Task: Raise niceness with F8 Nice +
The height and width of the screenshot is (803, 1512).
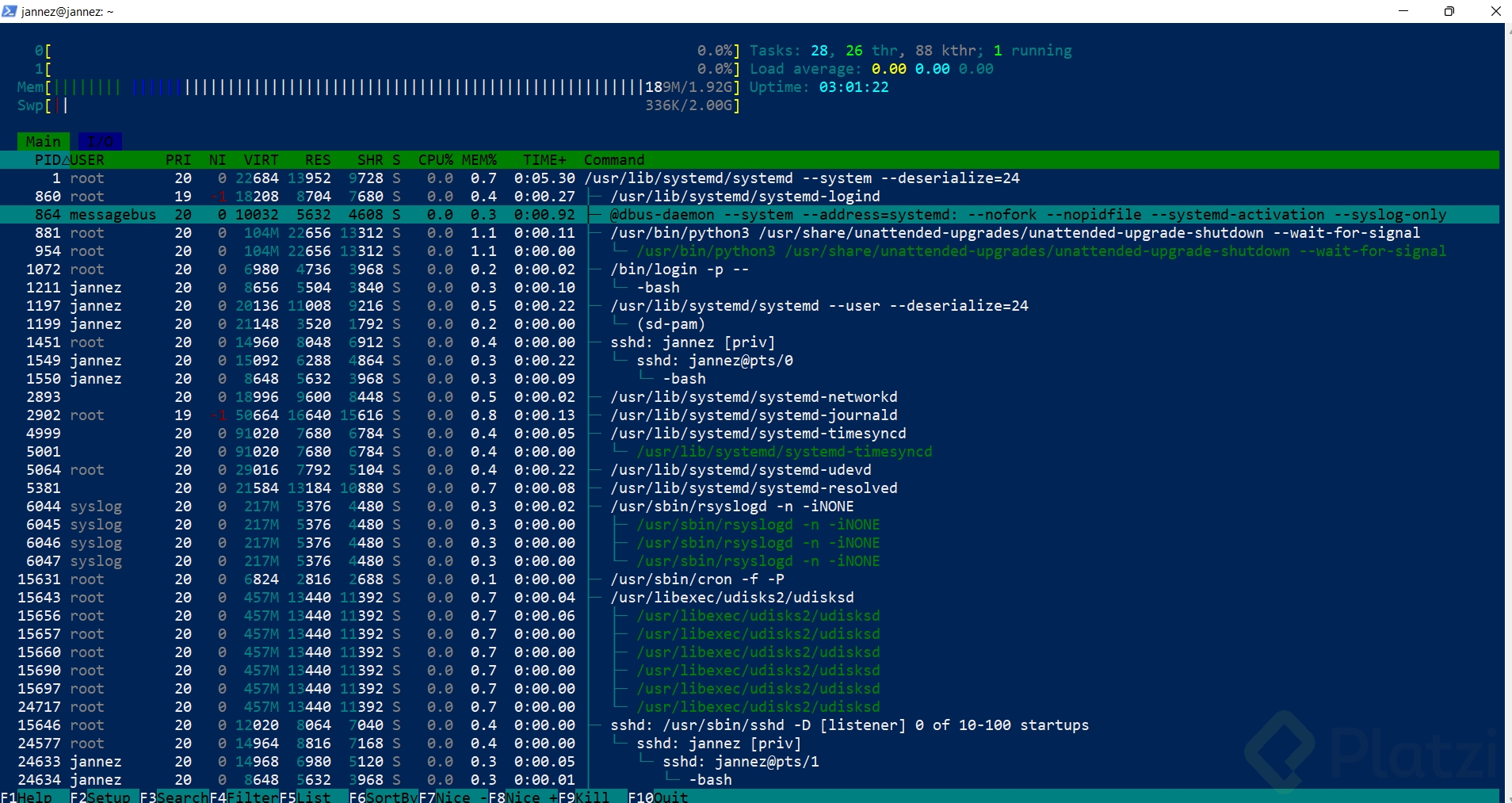Action: 523,797
